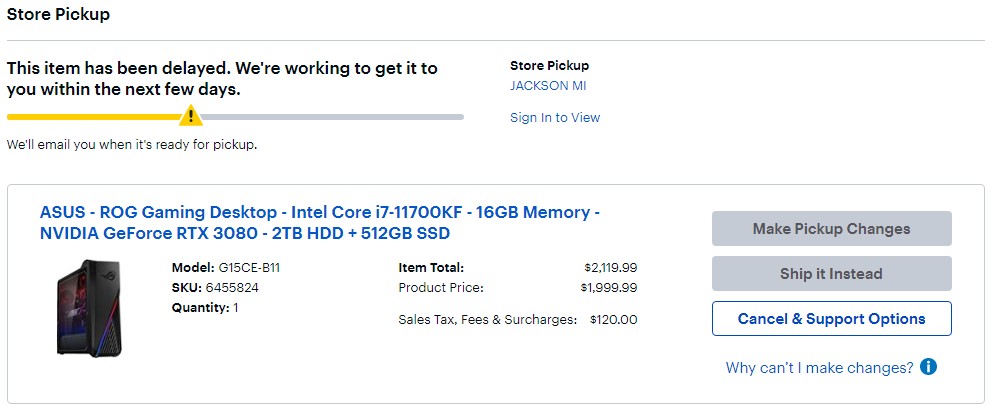This screenshot has height=410, width=992.
Task: Click the email when ready for pickup note
Action: pyautogui.click(x=132, y=145)
